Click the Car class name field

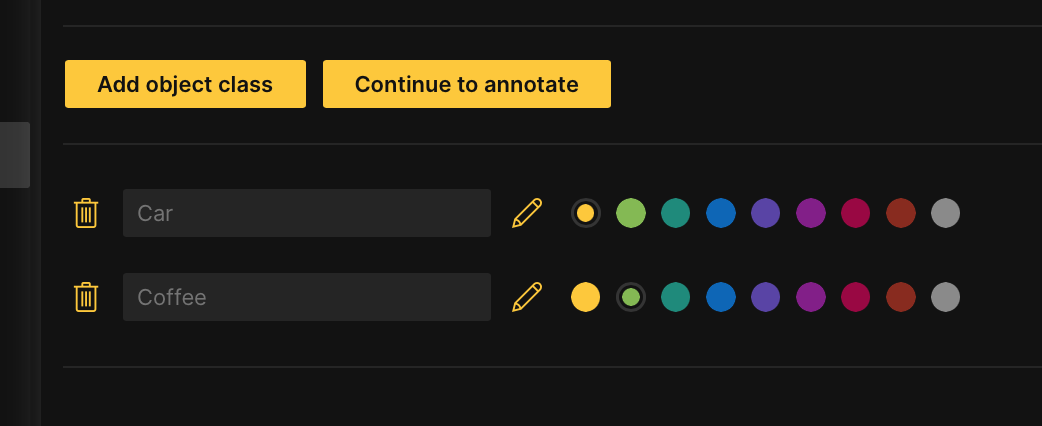306,213
